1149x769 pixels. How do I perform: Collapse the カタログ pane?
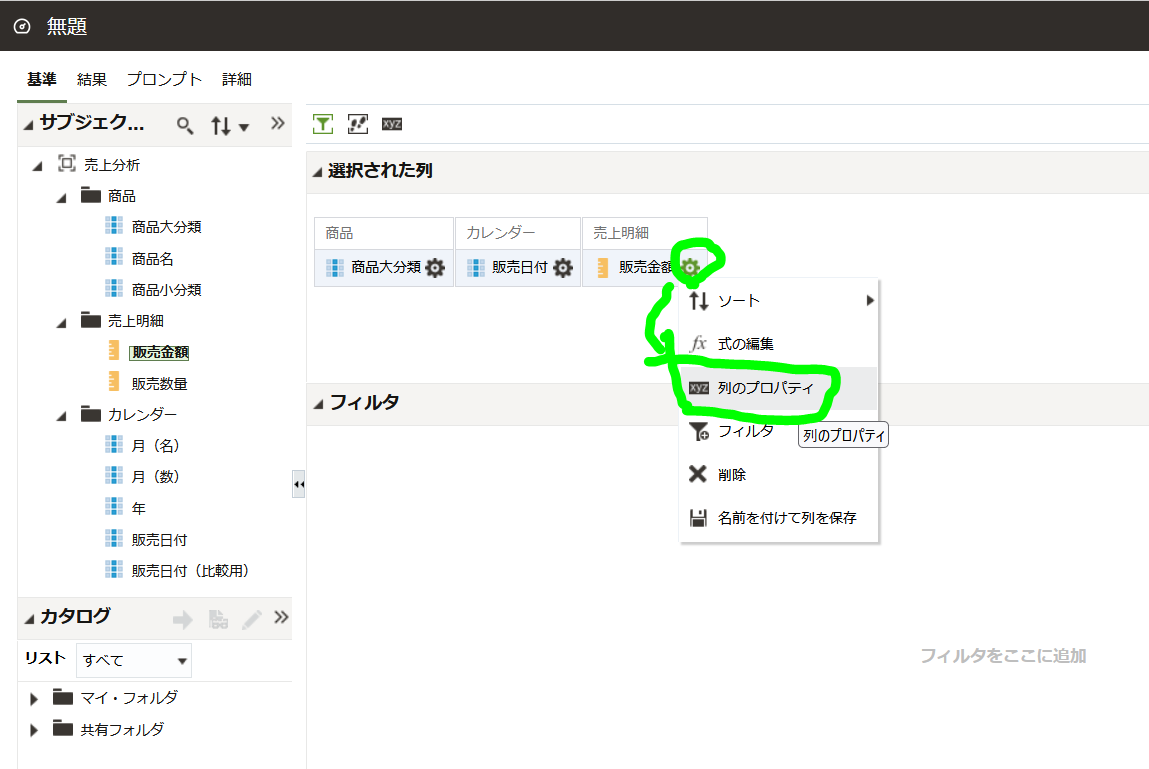[29, 619]
